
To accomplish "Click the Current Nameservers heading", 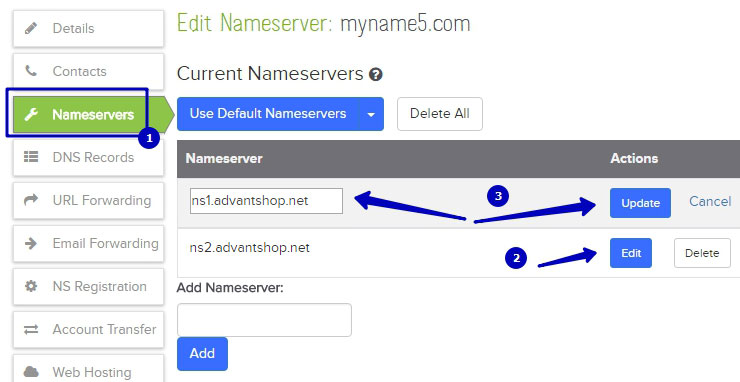I will 270,74.
